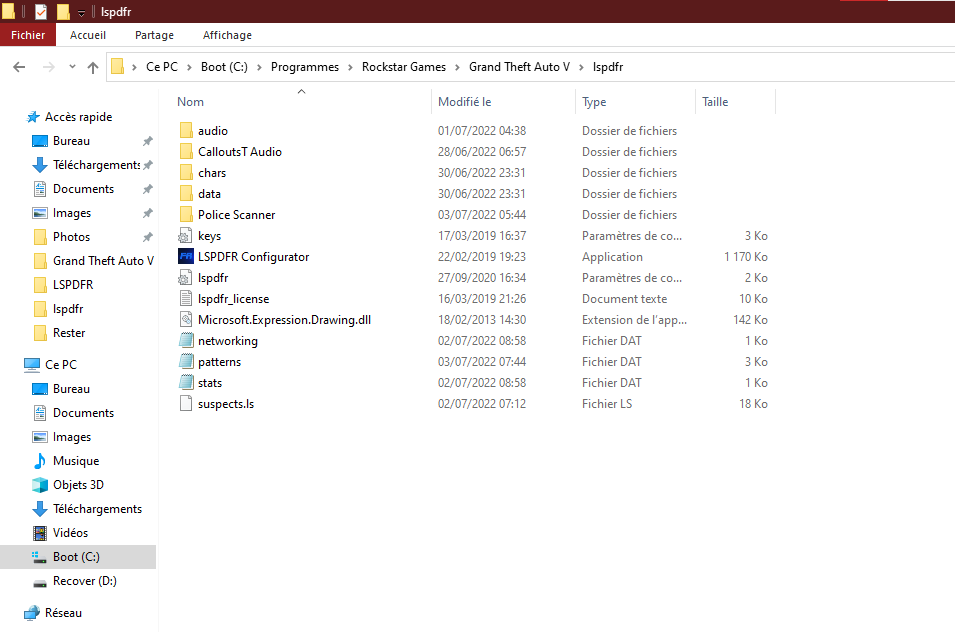Open Photos folder in quick access

click(x=71, y=237)
